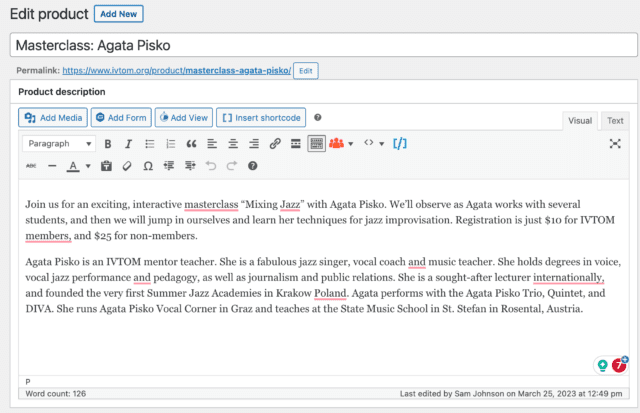Screen dimensions: 640x413
Task: Open the red people icon dropdown
Action: (341, 144)
